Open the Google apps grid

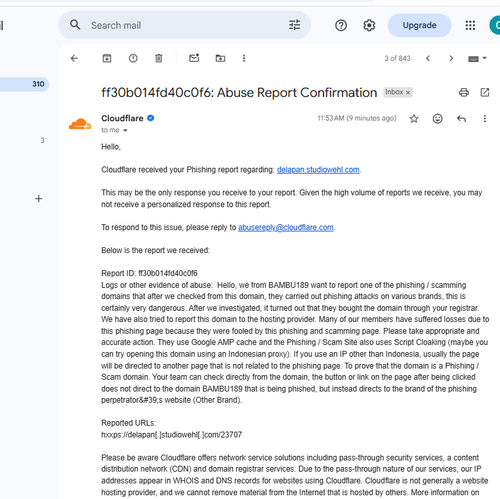(x=470, y=25)
